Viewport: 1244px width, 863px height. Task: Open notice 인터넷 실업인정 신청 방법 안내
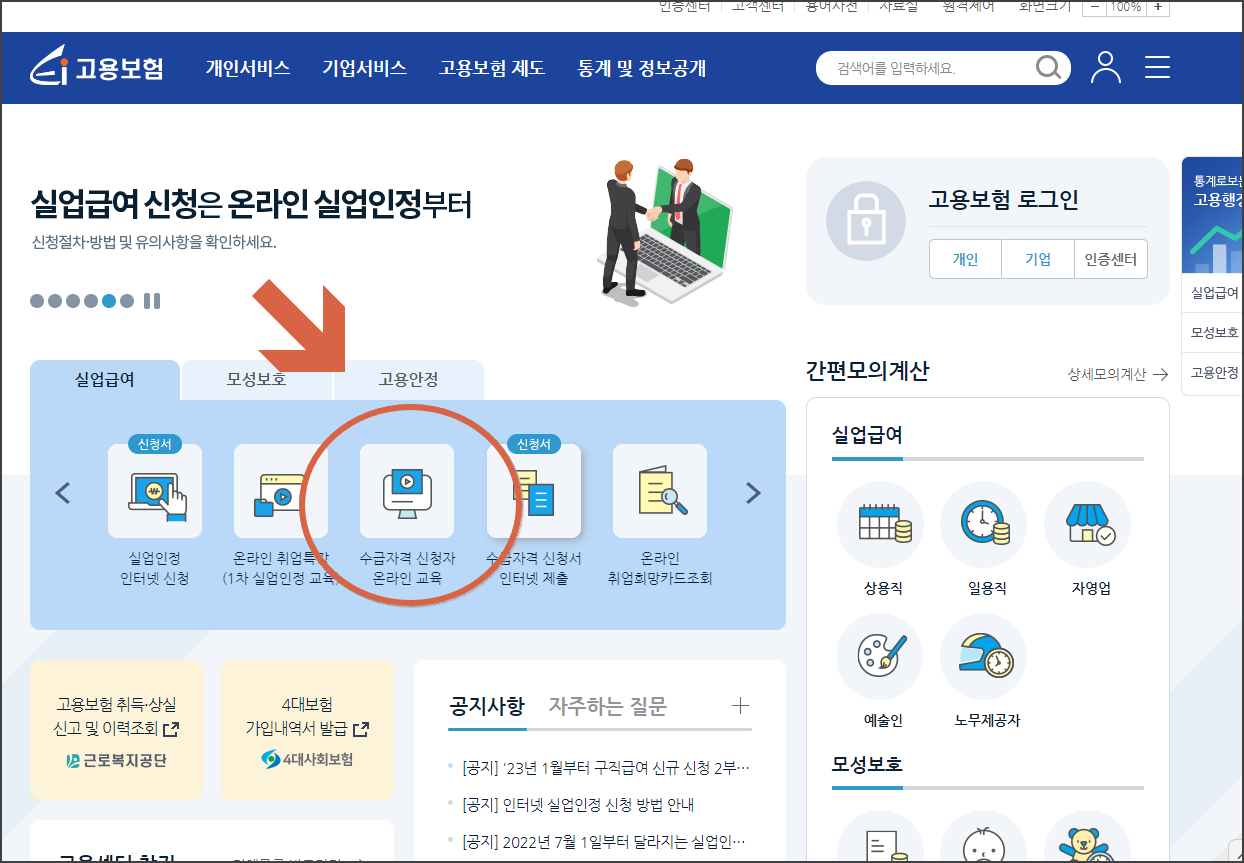click(578, 804)
